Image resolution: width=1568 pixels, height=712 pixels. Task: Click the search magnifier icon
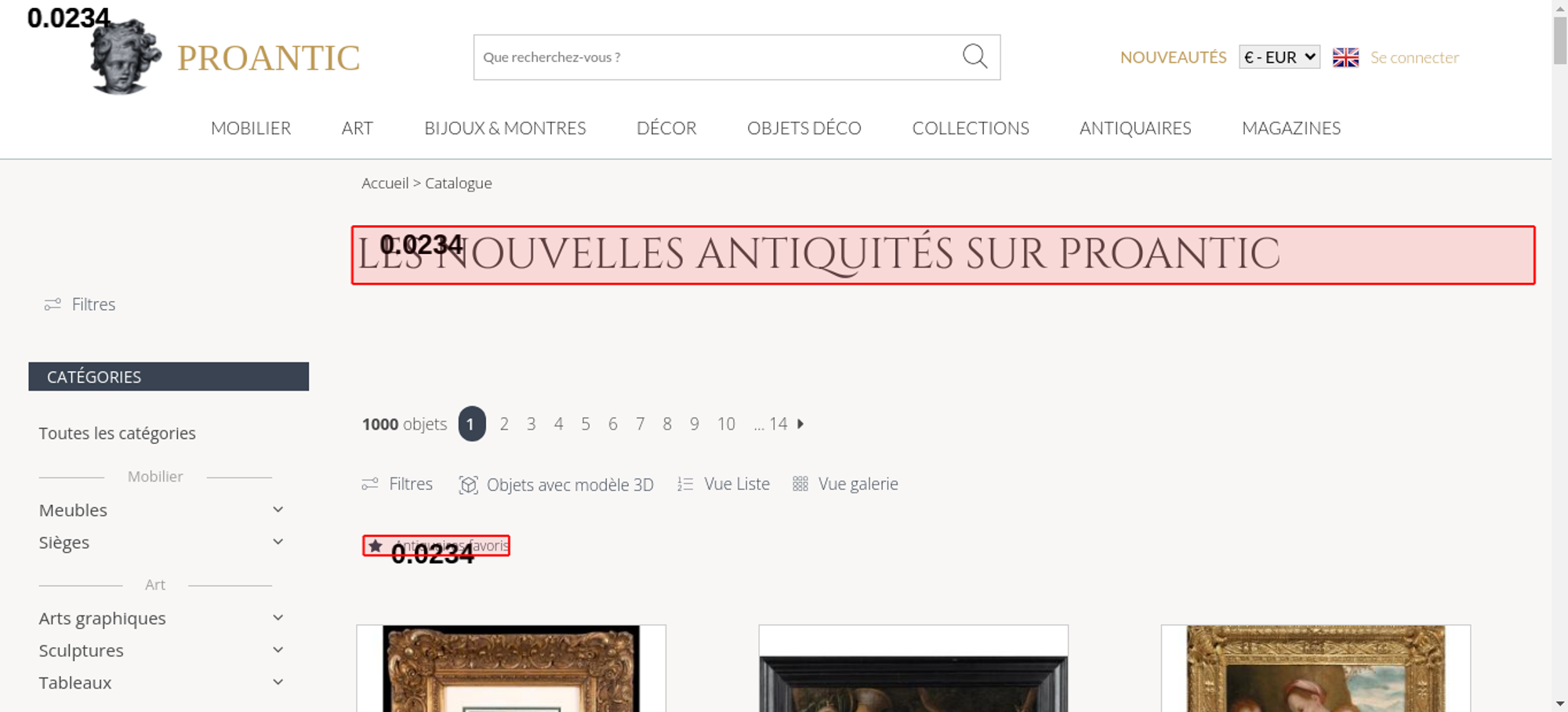click(975, 56)
